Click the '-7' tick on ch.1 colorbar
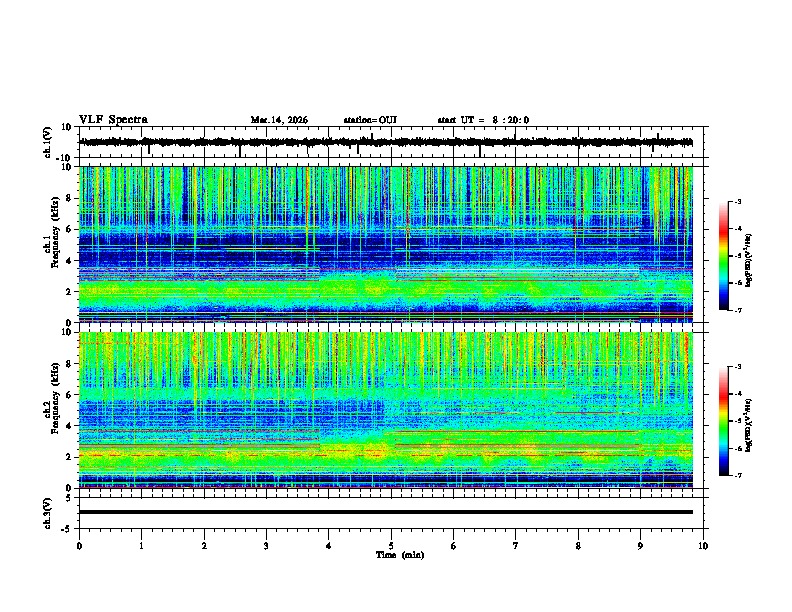792x612 pixels. click(x=737, y=310)
